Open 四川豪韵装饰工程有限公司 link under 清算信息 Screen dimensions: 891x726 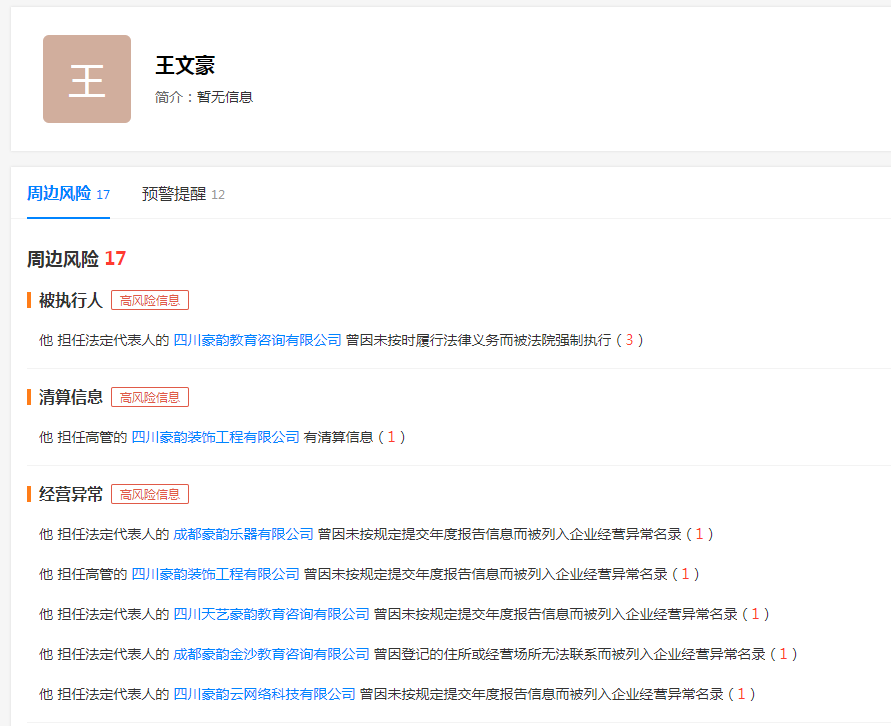click(215, 437)
